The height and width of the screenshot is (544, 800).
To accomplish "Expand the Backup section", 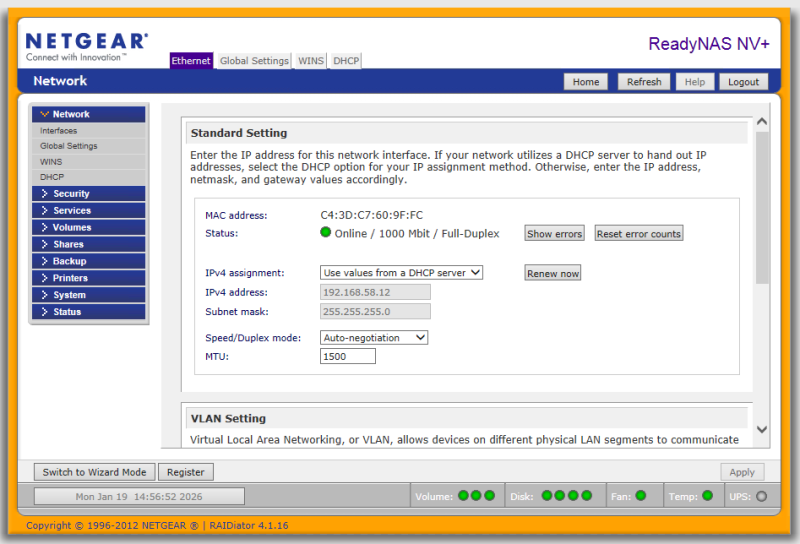I will point(89,261).
